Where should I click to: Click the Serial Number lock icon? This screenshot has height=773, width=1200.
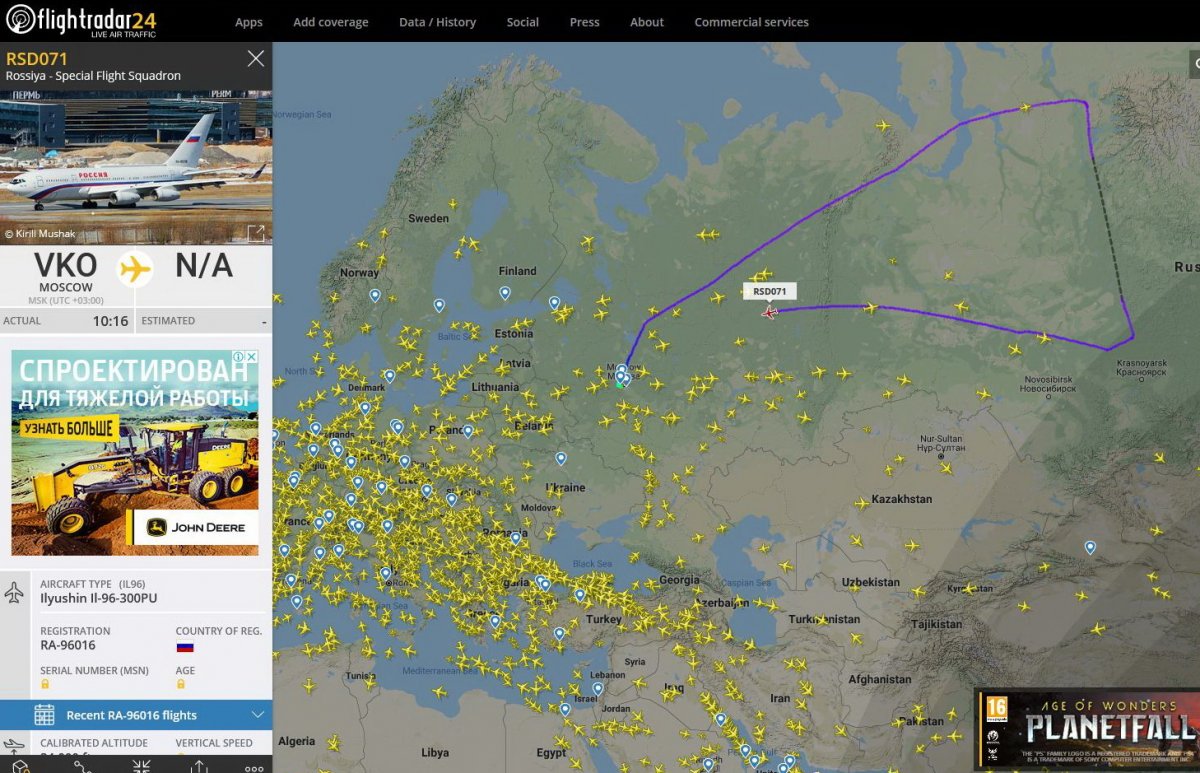point(45,685)
